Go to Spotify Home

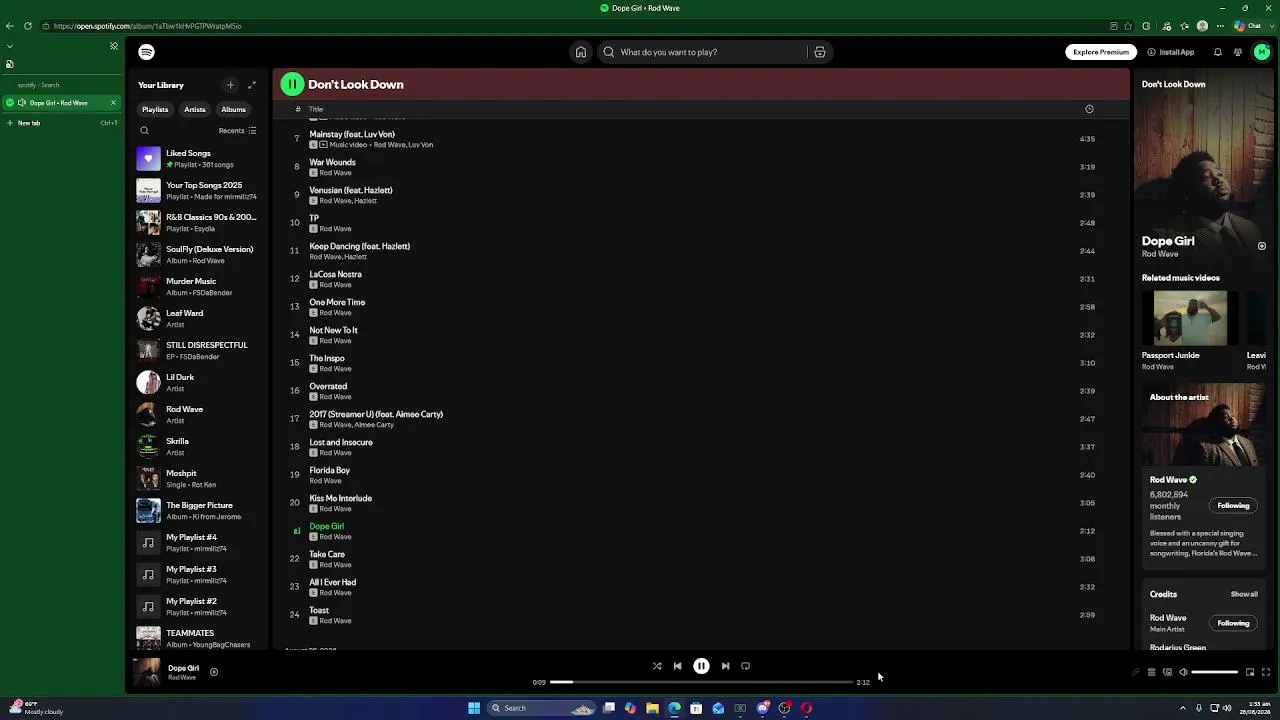(580, 52)
